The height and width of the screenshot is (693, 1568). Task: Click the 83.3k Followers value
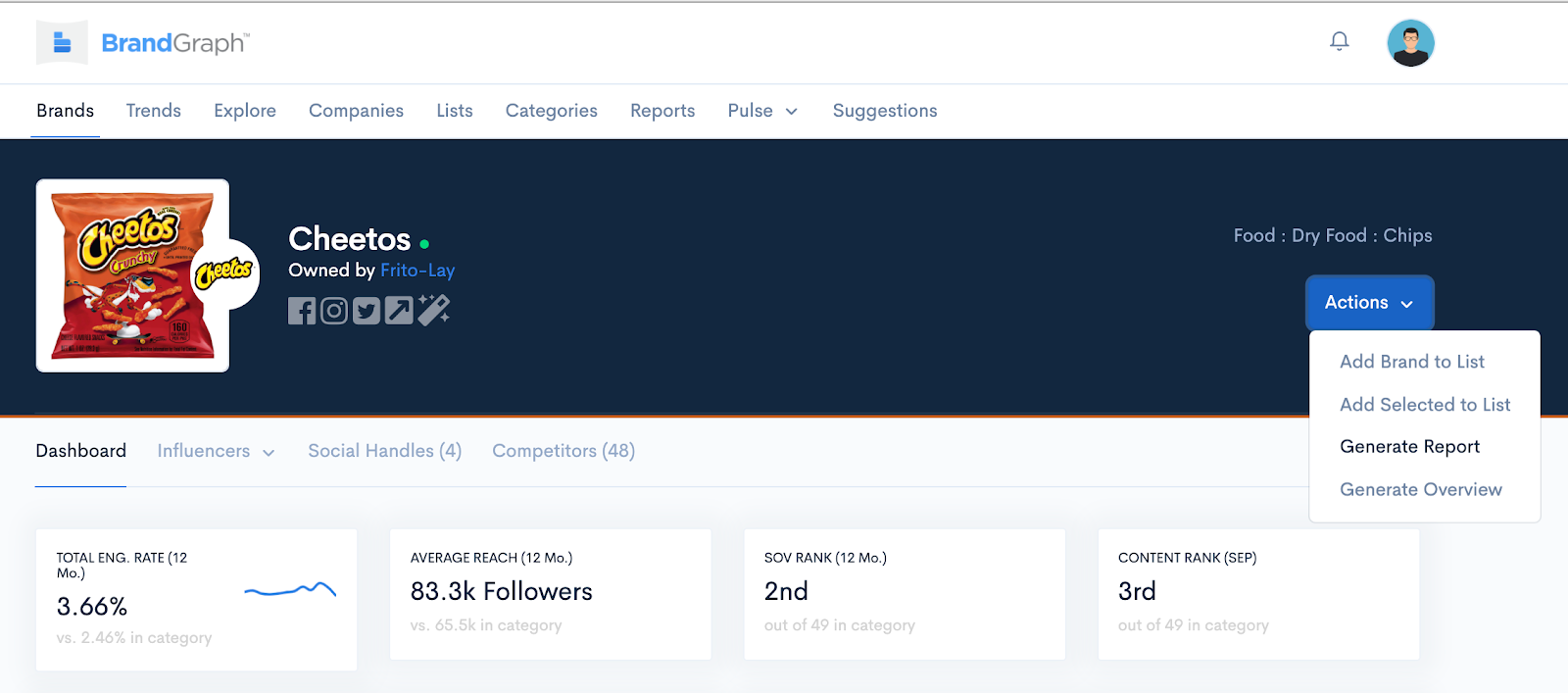[x=502, y=591]
